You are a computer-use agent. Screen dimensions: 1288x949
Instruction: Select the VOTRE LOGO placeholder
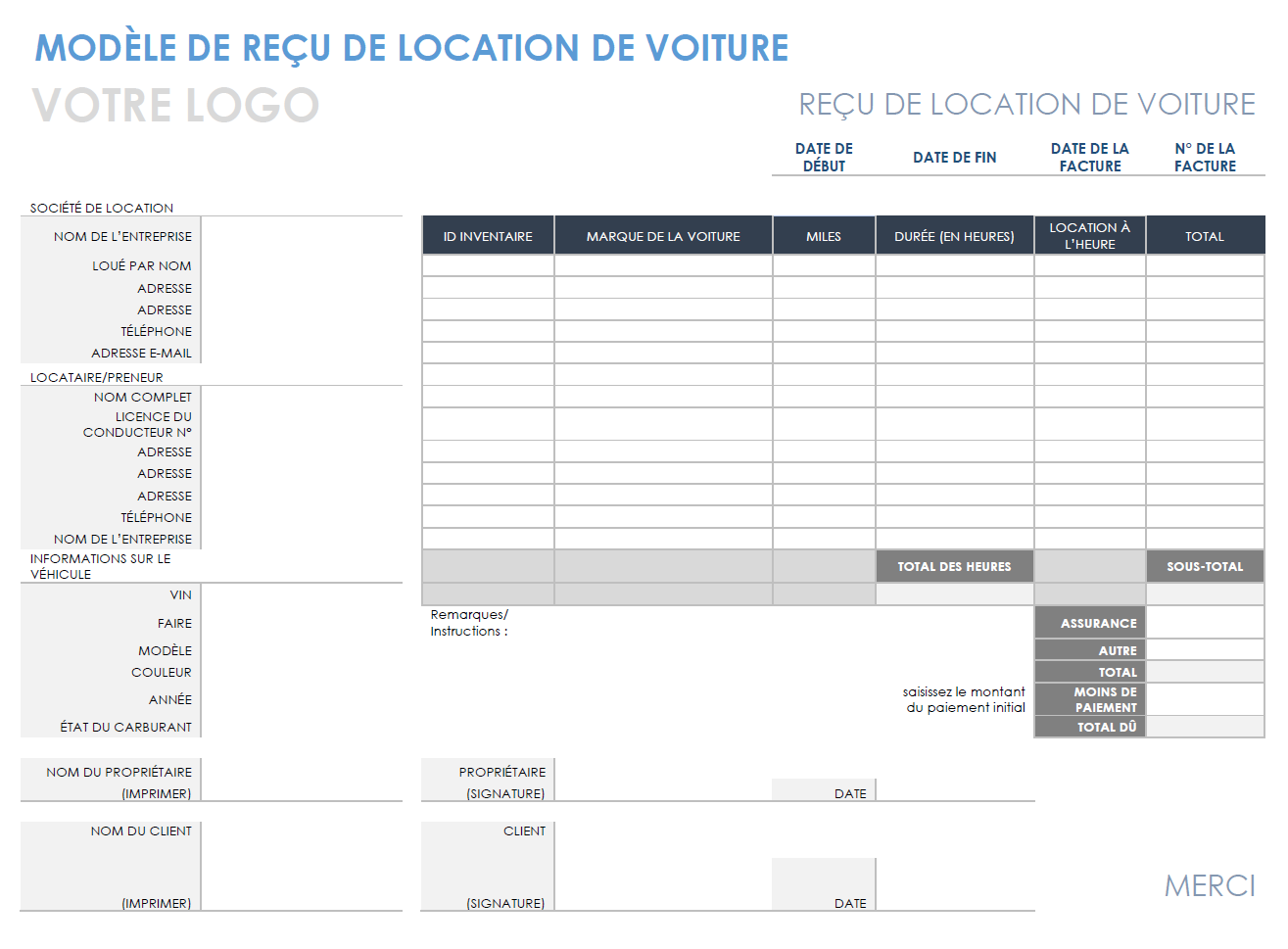176,105
